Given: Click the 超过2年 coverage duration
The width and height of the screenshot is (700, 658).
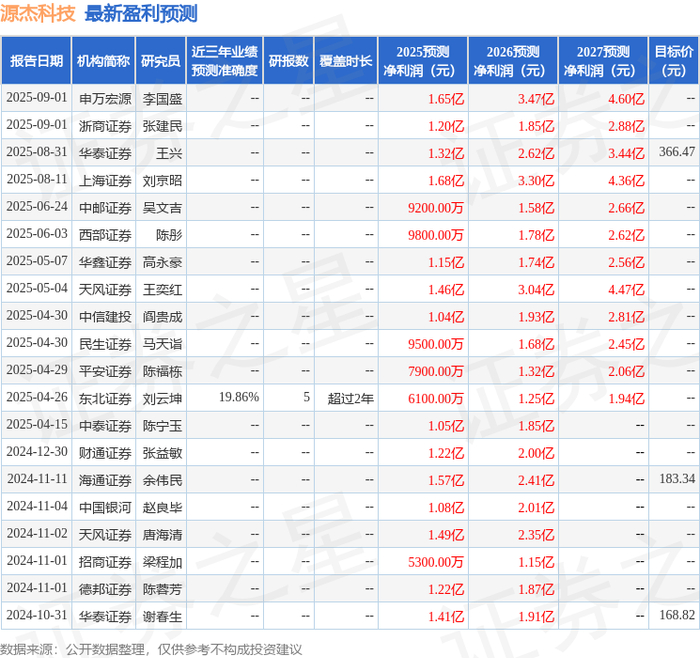Looking at the screenshot, I should pos(350,398).
